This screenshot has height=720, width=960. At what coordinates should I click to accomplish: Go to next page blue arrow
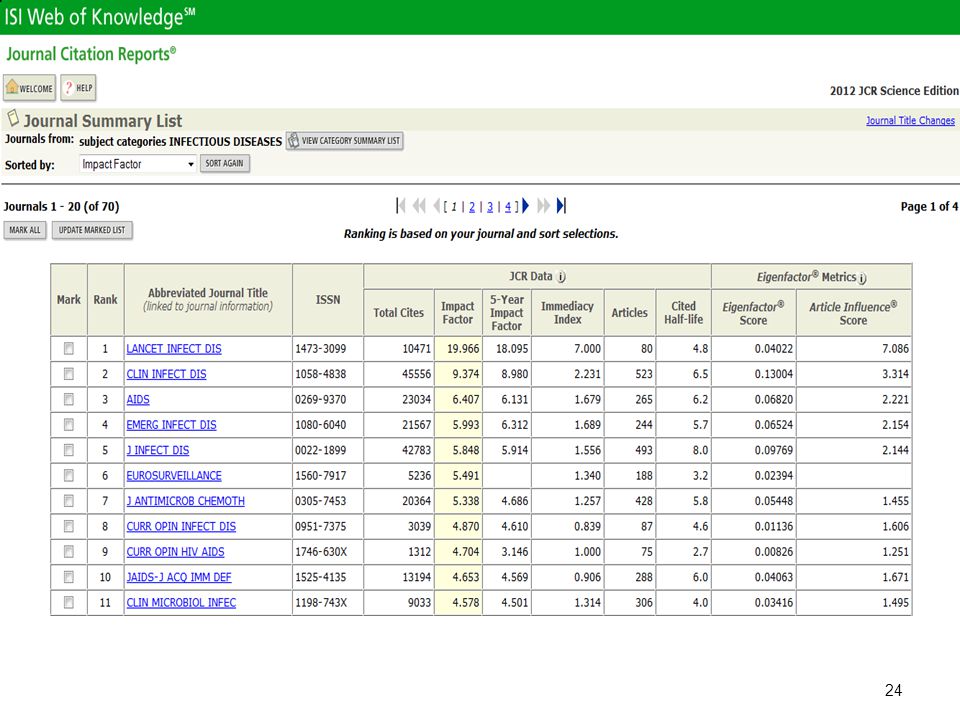pos(525,206)
